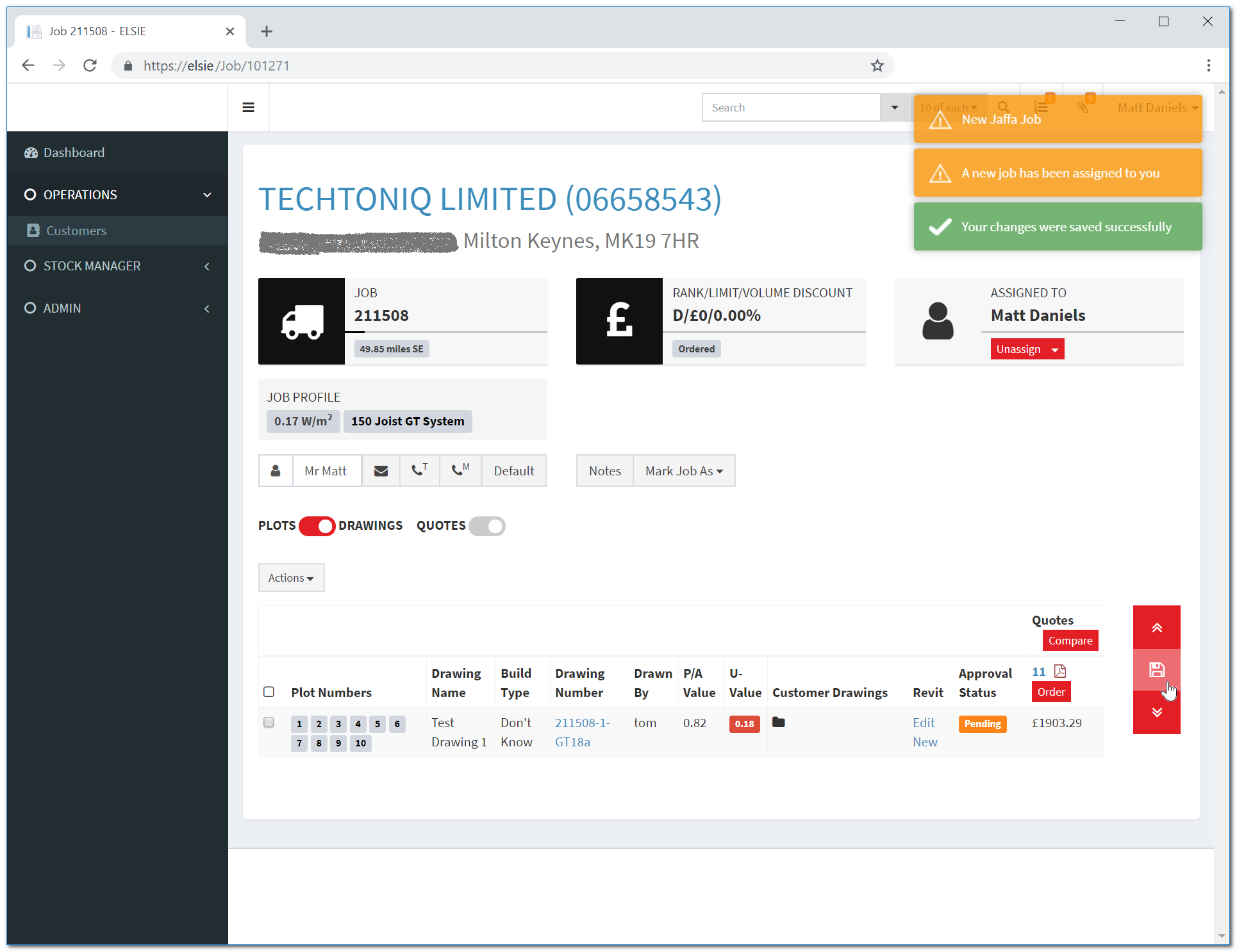This screenshot has height=952, width=1237.
Task: Click the Compare quotes button
Action: pos(1070,640)
